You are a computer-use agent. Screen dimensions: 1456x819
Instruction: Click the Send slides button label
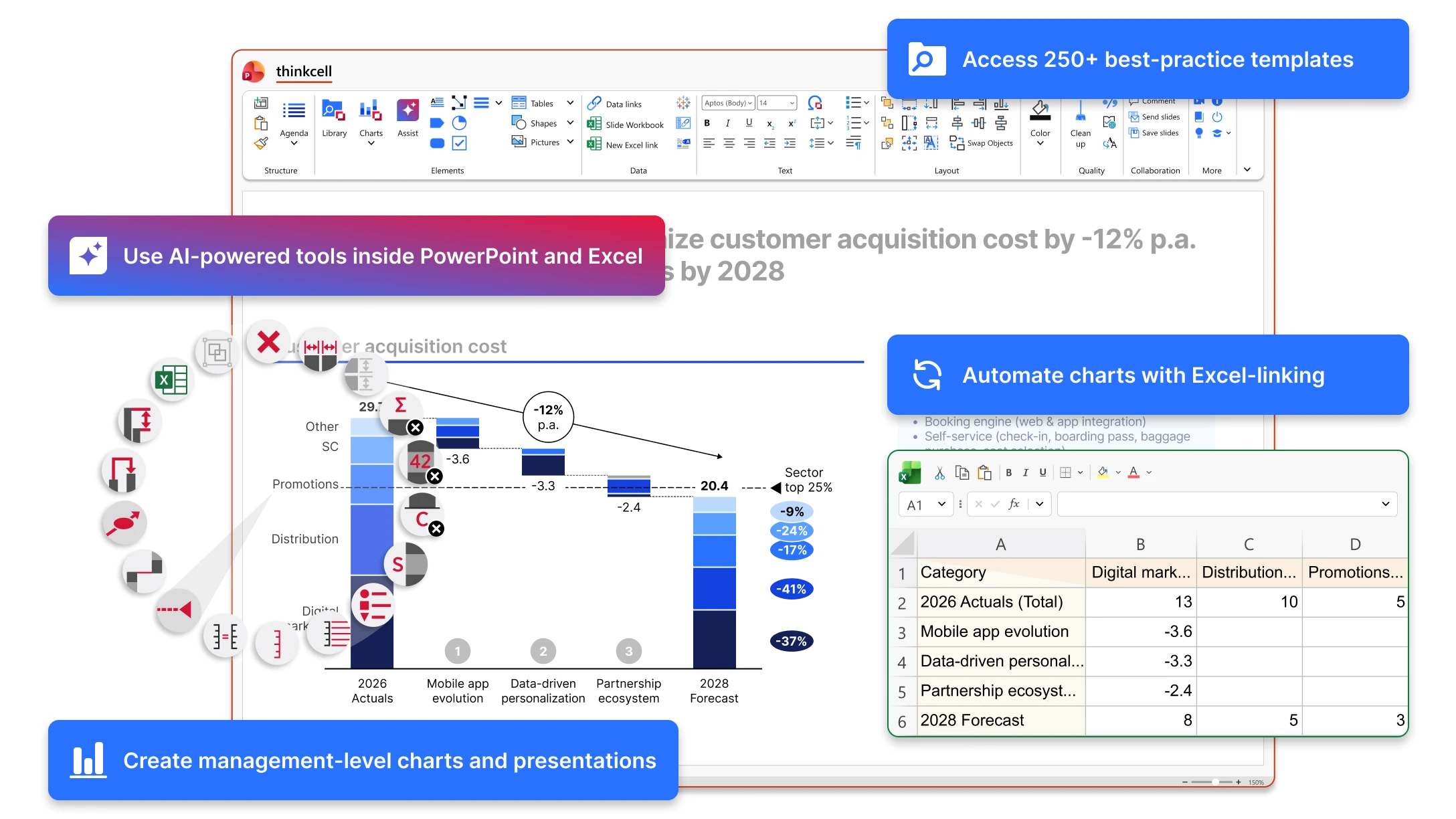(1161, 117)
